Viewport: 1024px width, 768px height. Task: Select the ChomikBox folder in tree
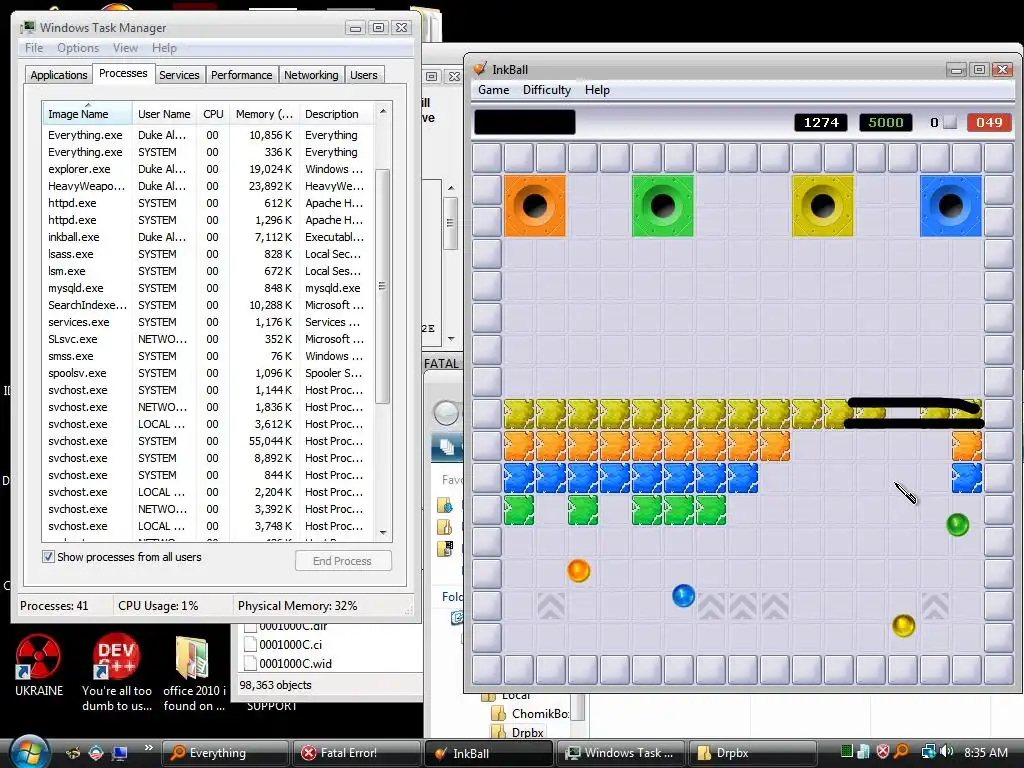(x=530, y=714)
